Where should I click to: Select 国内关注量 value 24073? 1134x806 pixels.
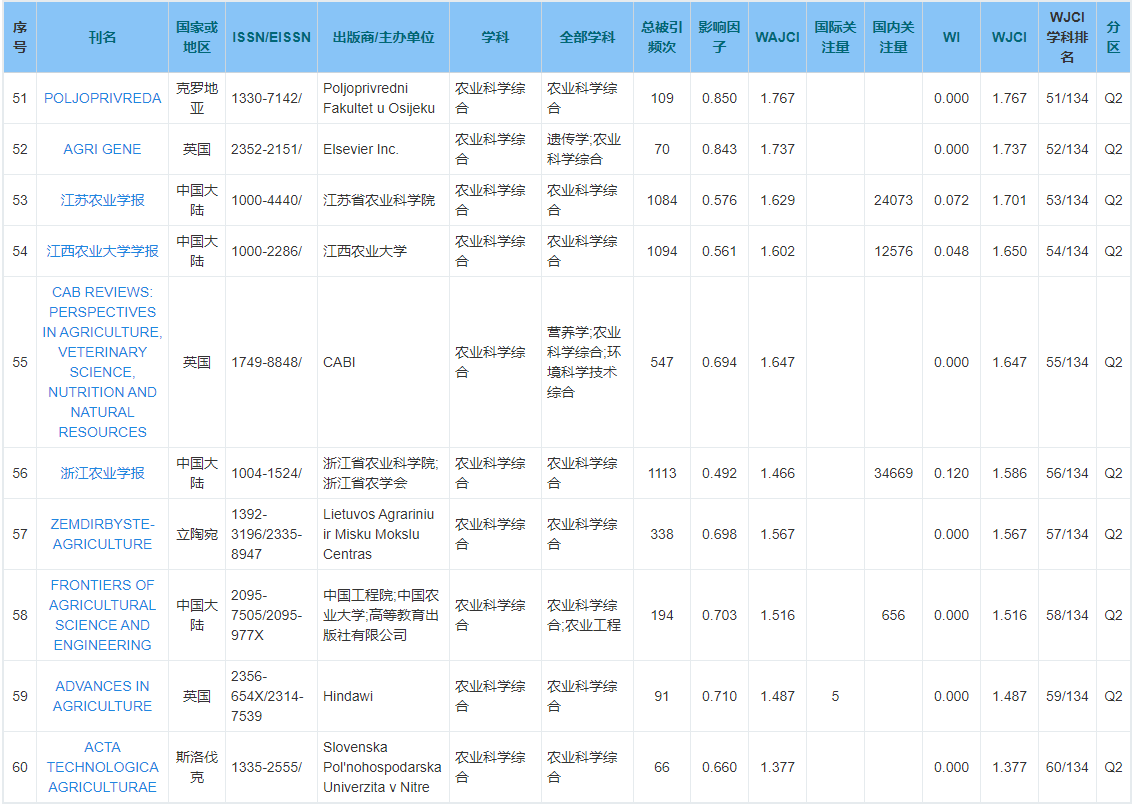pyautogui.click(x=893, y=200)
